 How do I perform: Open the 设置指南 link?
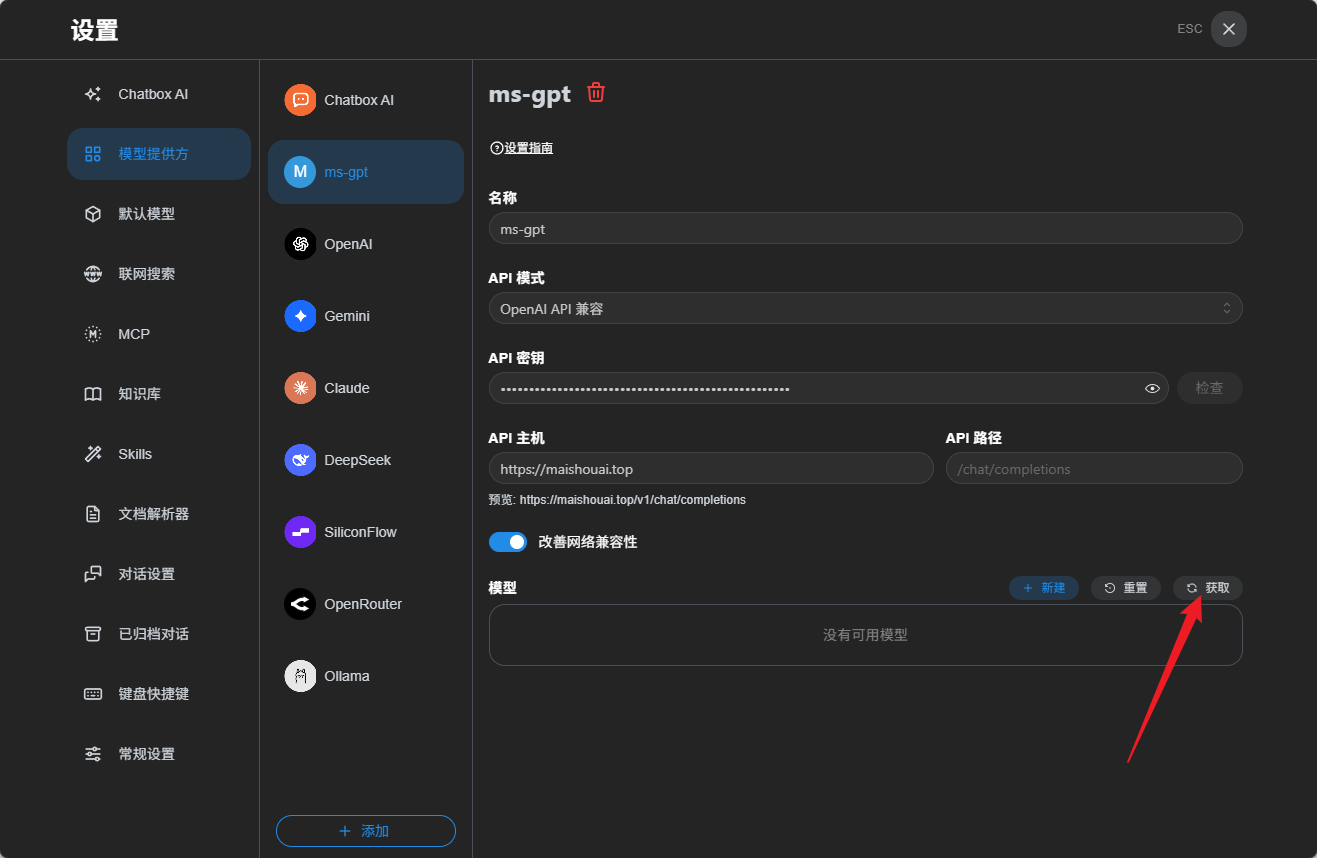click(x=528, y=148)
